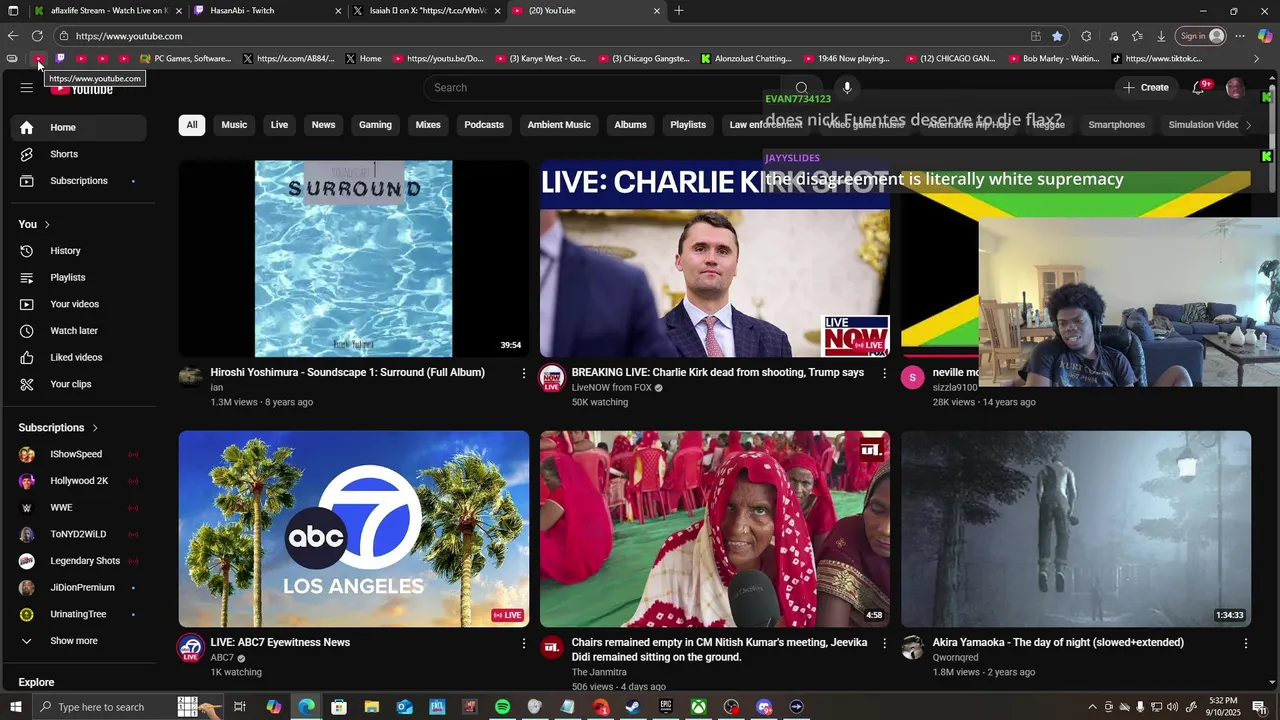Favorite this page with the star icon
1280x720 pixels.
1057,36
